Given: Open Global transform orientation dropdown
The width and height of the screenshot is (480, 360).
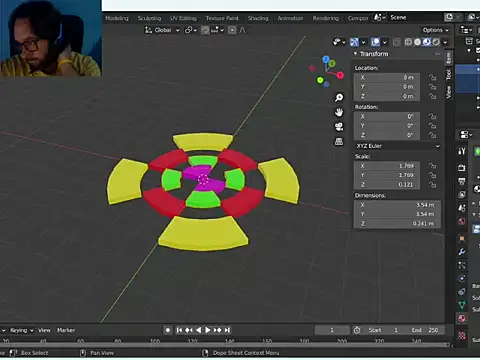Looking at the screenshot, I should (162, 30).
